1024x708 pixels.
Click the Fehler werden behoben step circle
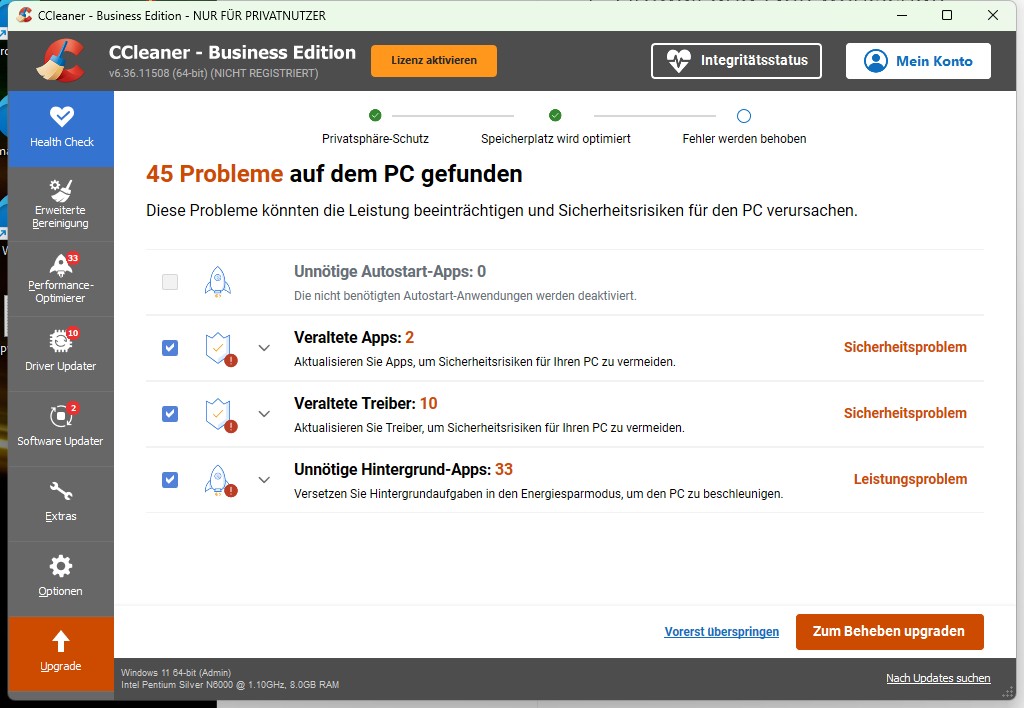click(x=744, y=116)
